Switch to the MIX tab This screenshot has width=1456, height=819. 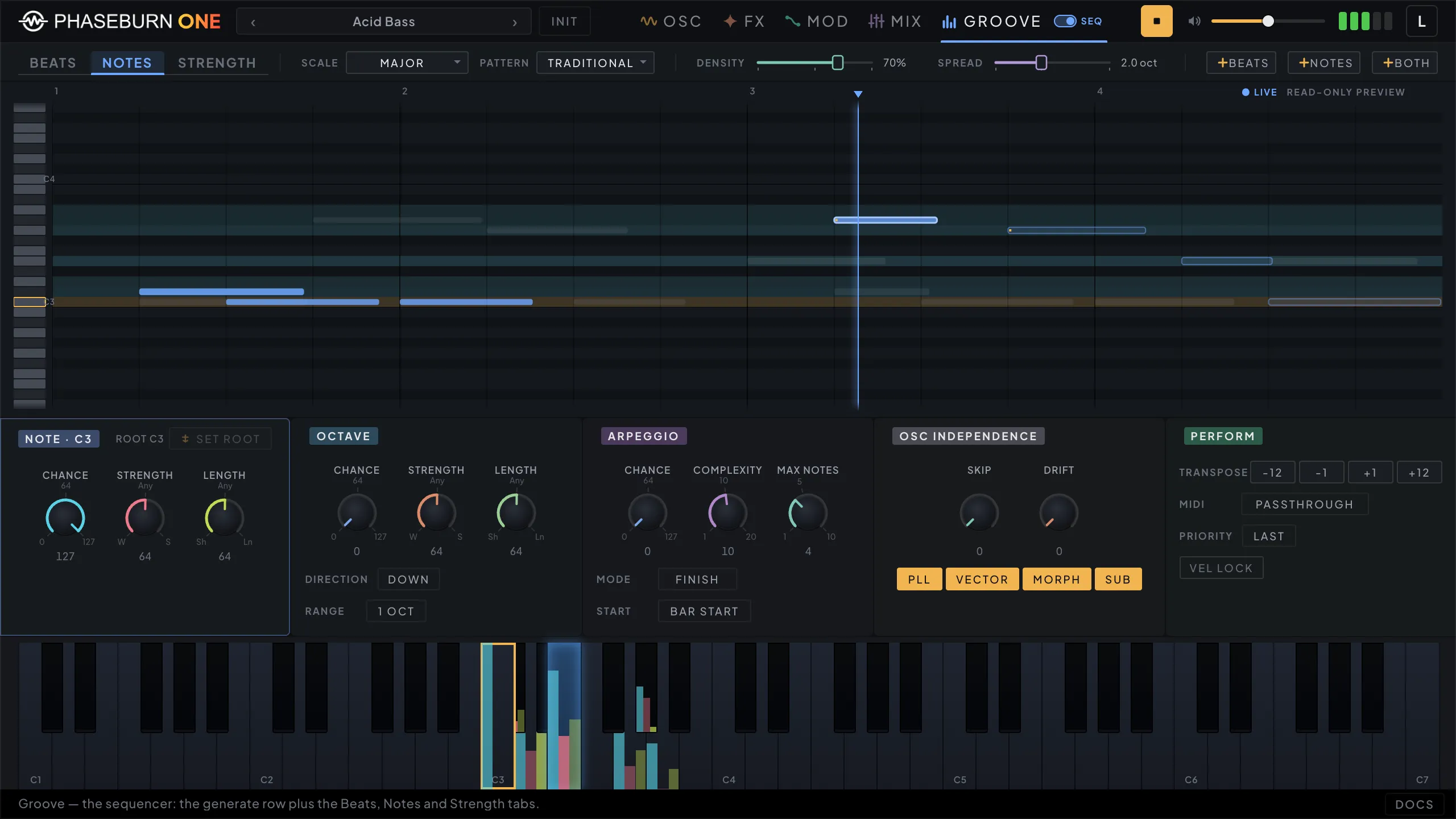coord(895,22)
